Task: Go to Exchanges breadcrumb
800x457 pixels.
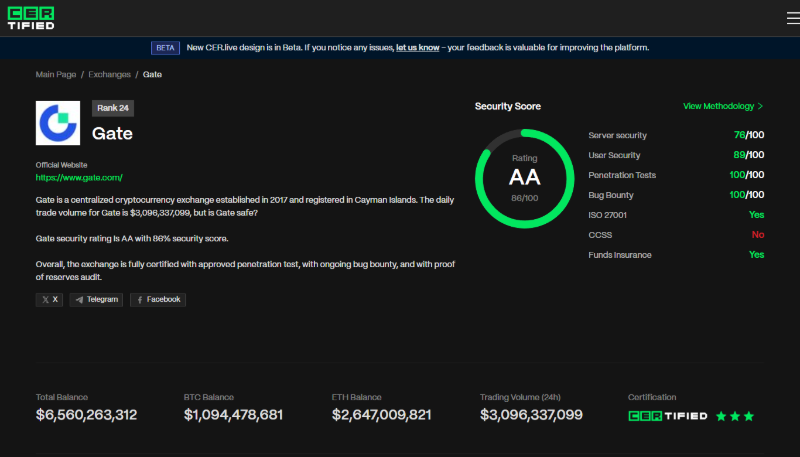Action: point(109,74)
